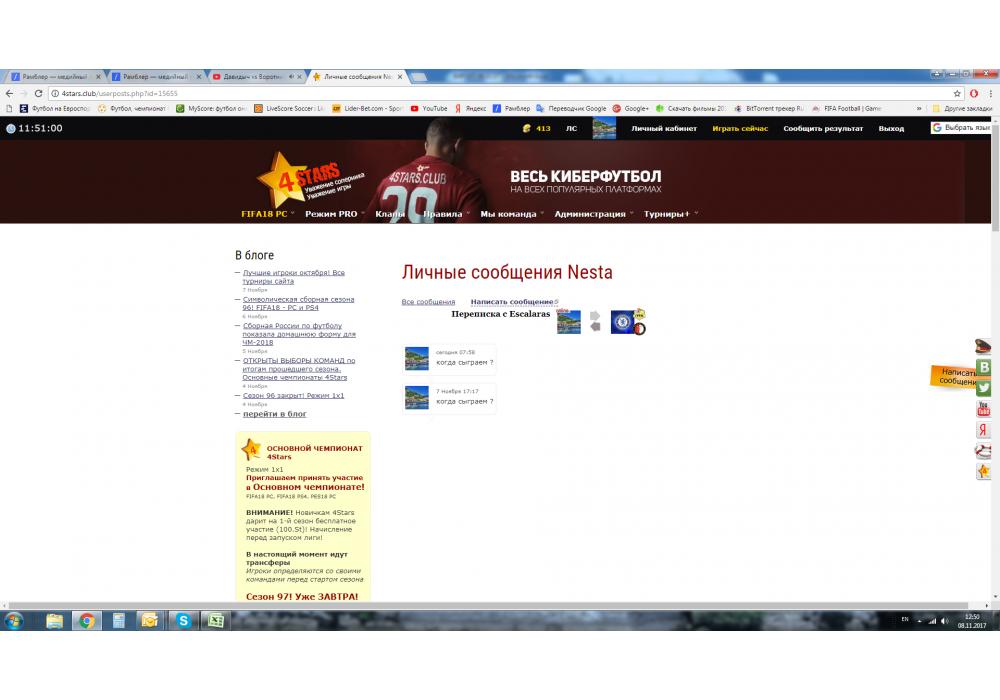Open the Личный кабинет menu item
The width and height of the screenshot is (1000, 700).
point(663,129)
